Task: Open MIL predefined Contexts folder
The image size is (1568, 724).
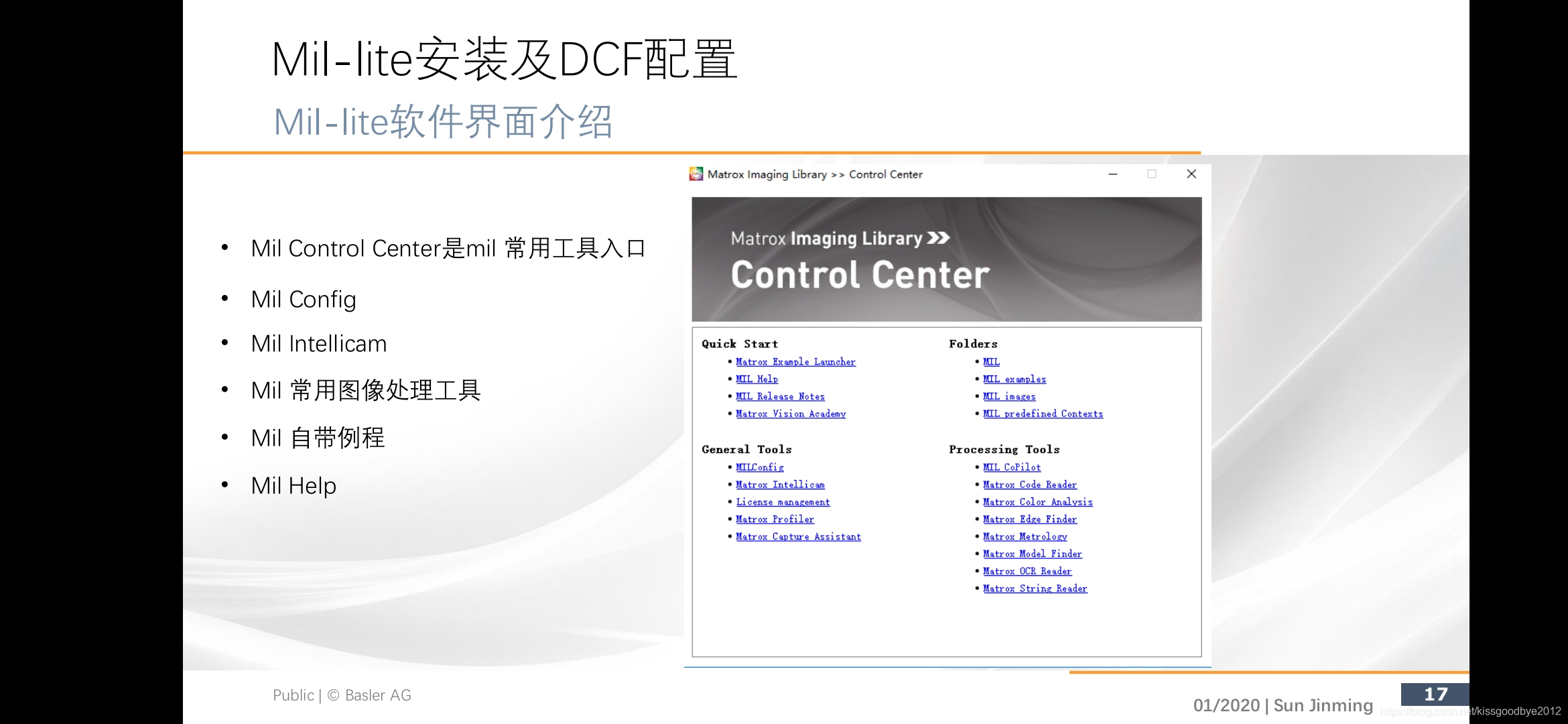Action: [1043, 414]
